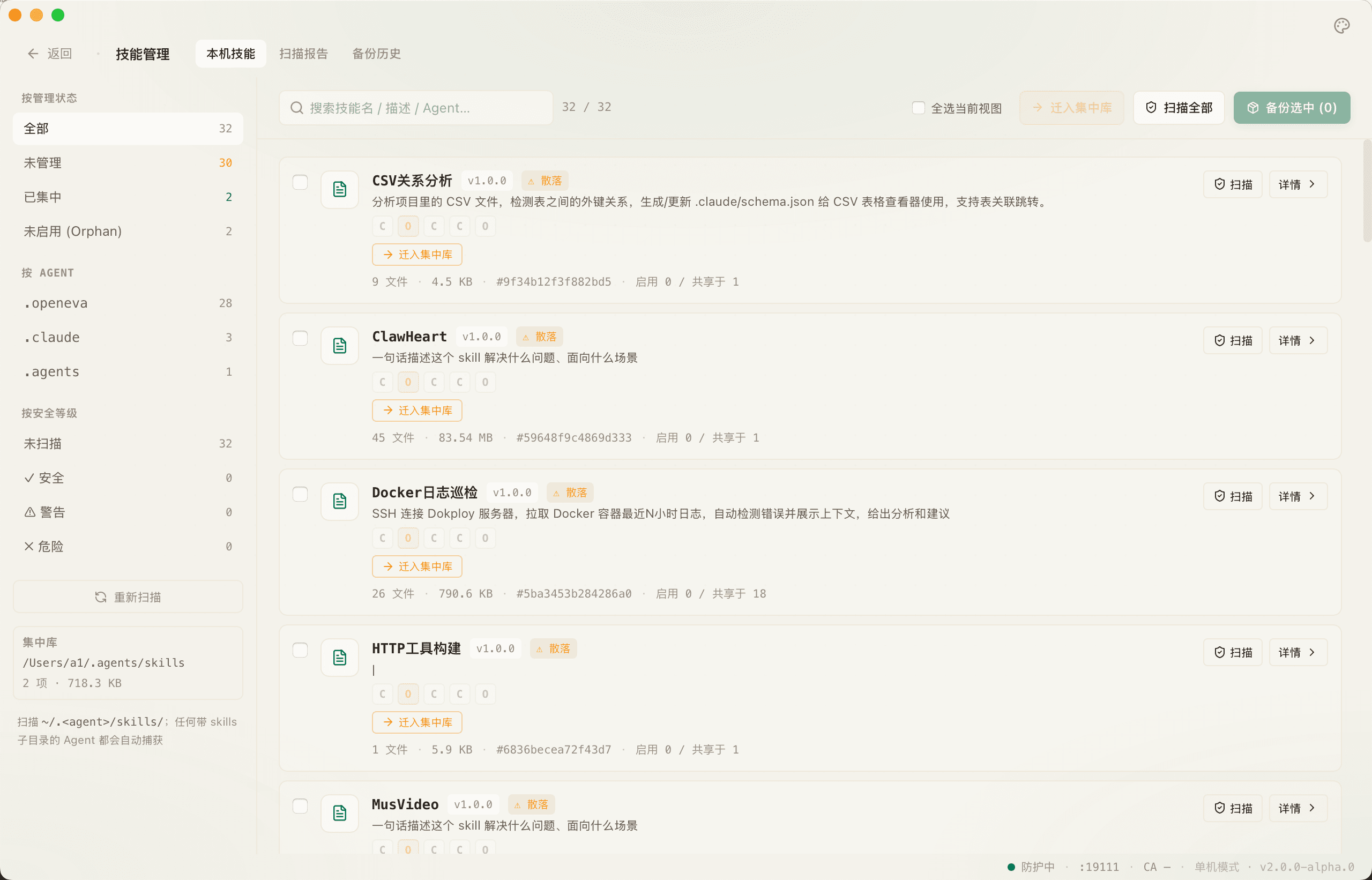Filter by 未启用 (Orphan)
Viewport: 1372px width, 880px height.
pyautogui.click(x=128, y=232)
